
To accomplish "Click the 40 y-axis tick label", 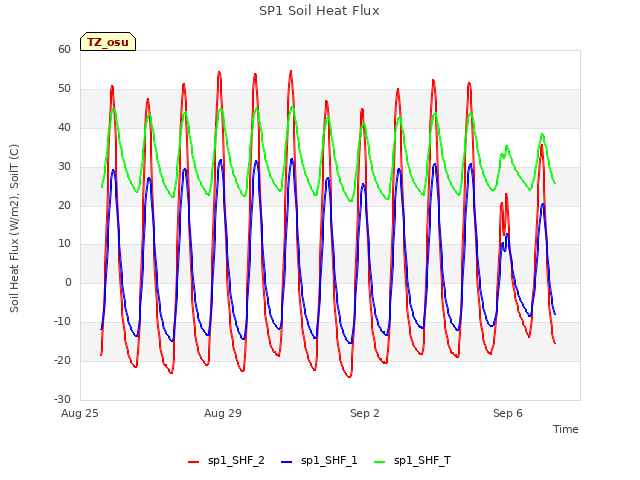I will 64,127.
